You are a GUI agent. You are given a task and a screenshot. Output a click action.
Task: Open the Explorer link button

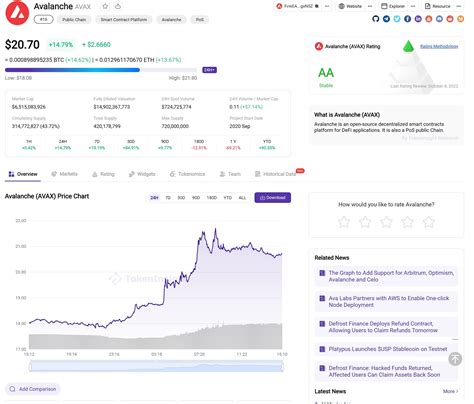(393, 6)
